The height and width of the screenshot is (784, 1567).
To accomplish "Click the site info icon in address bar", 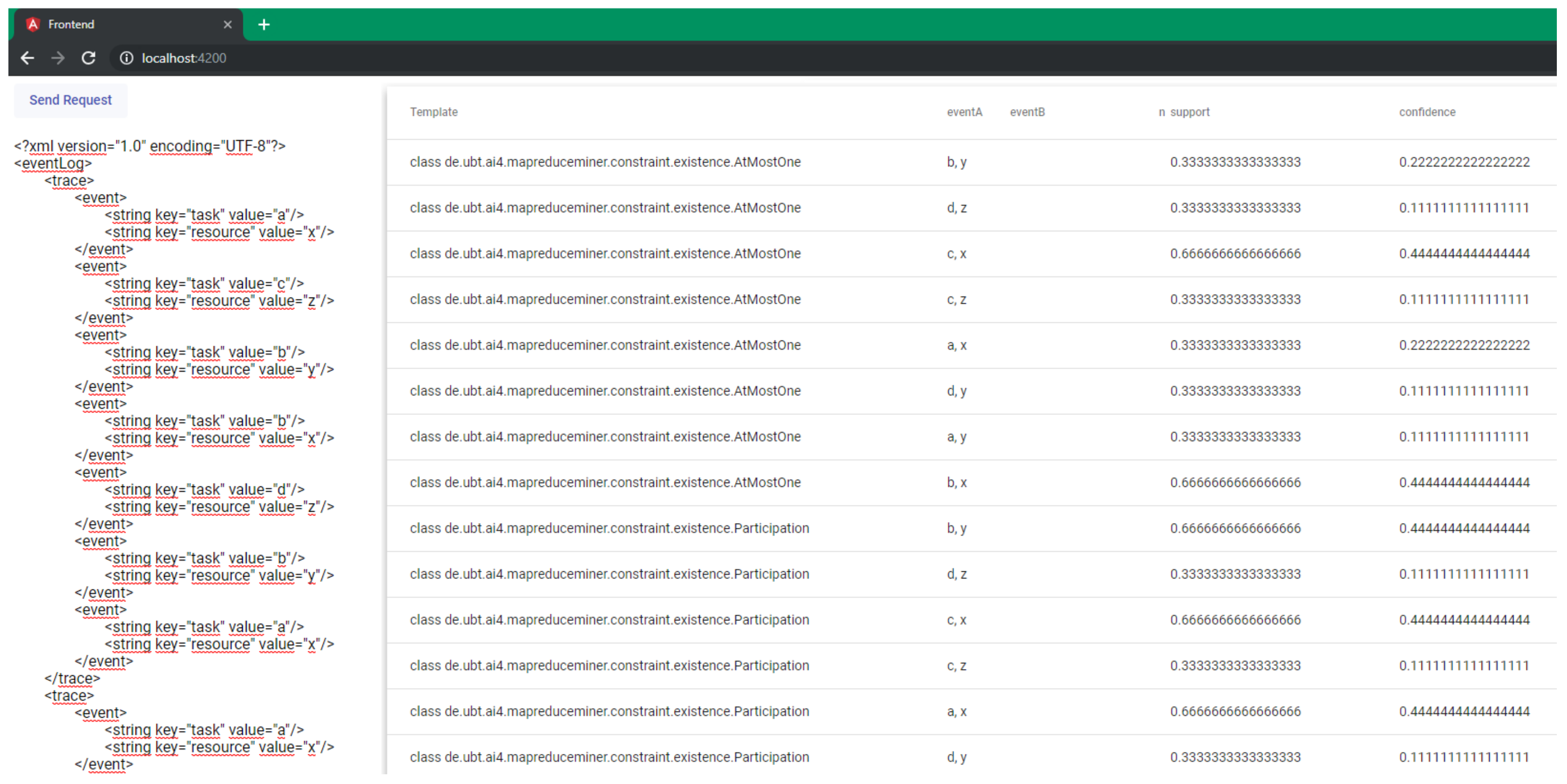I will (126, 58).
